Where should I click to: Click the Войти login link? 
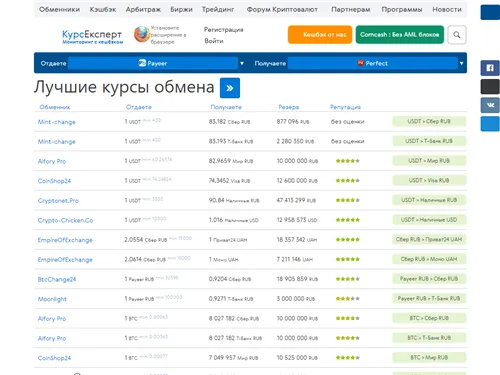coord(214,41)
